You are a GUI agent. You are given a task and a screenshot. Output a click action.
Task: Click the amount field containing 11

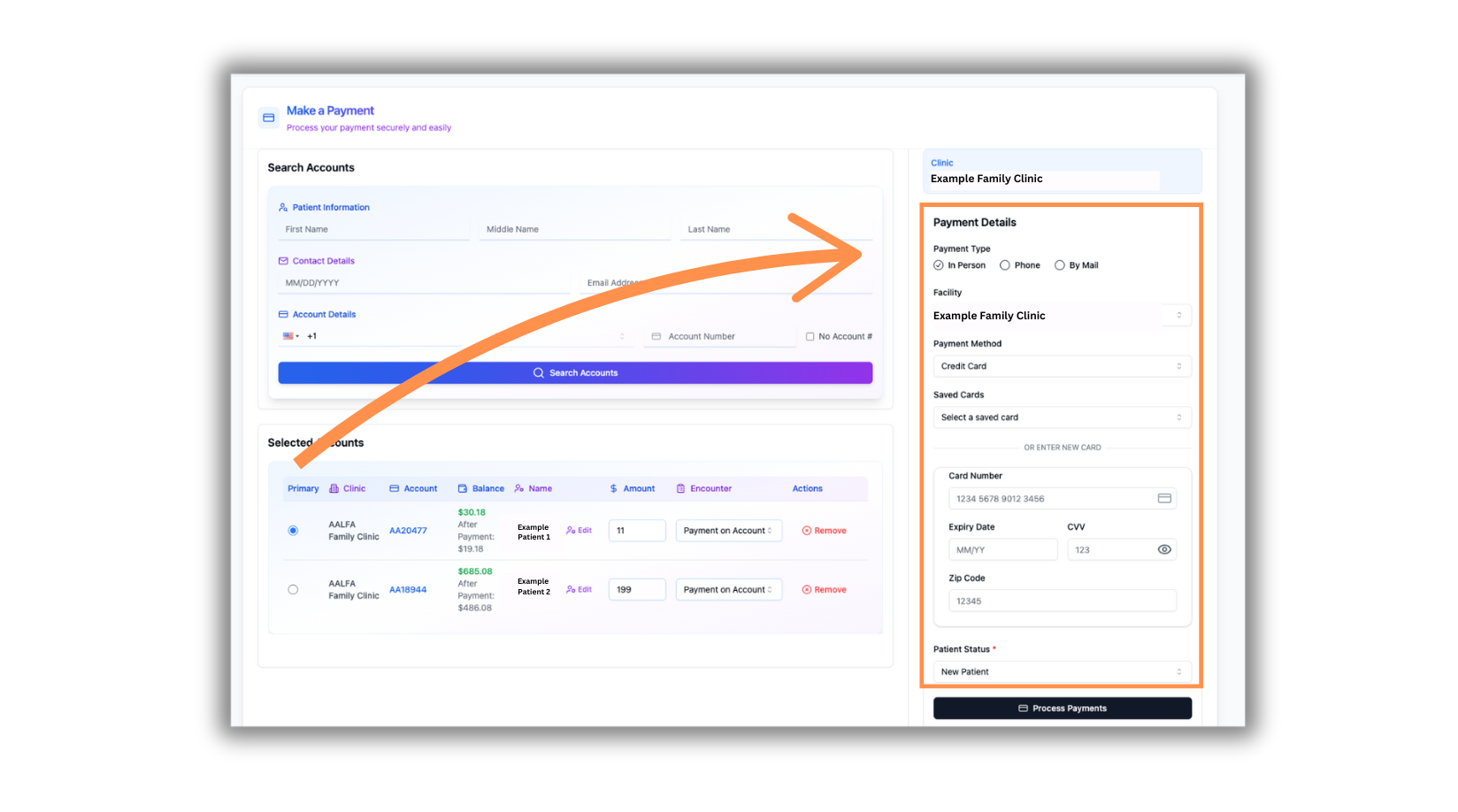click(637, 531)
